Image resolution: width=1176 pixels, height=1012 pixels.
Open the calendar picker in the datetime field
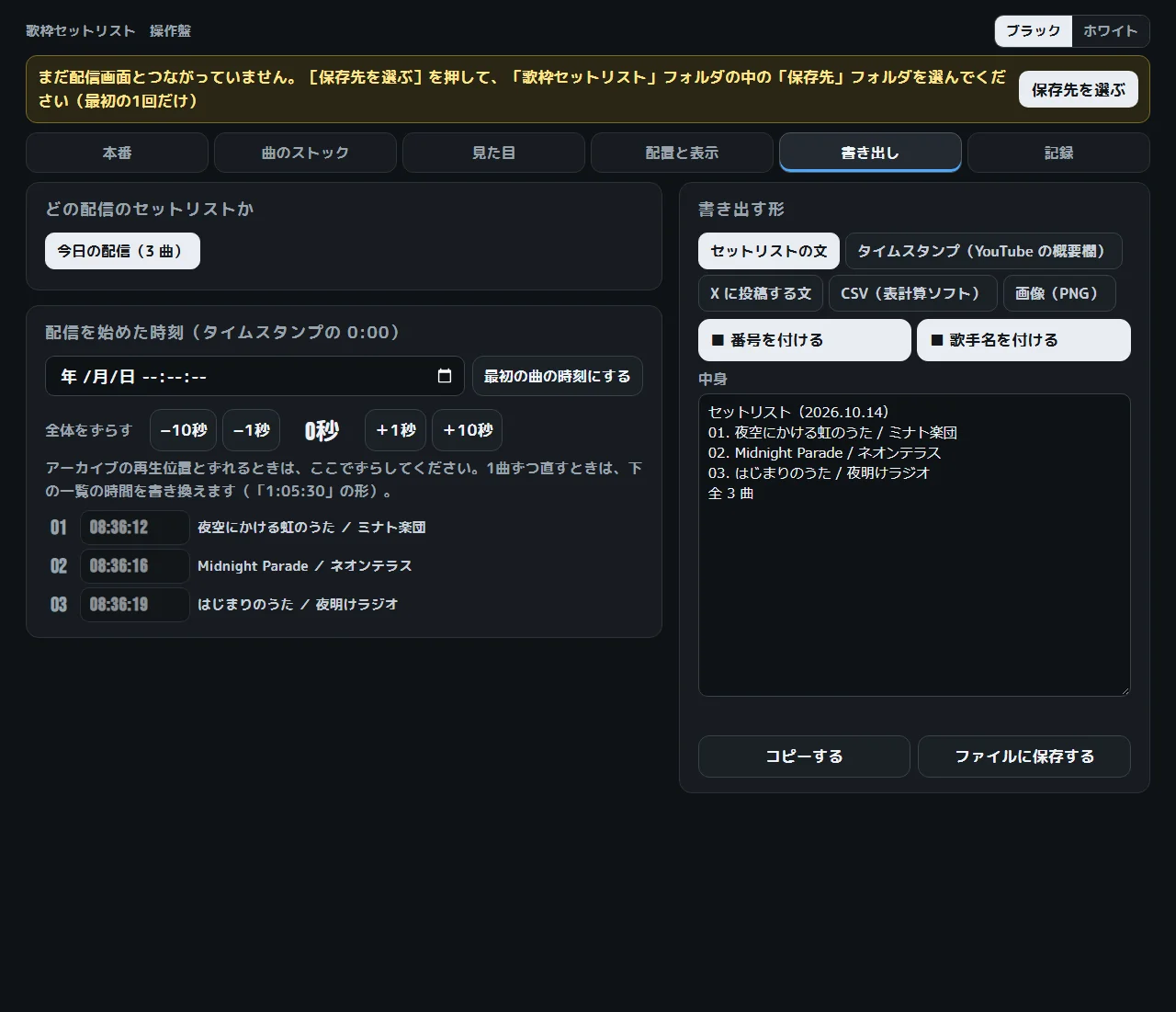click(445, 376)
